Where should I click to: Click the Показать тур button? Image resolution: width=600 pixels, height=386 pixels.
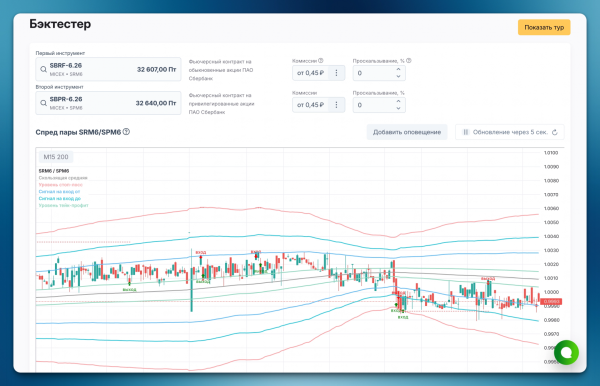pyautogui.click(x=544, y=27)
